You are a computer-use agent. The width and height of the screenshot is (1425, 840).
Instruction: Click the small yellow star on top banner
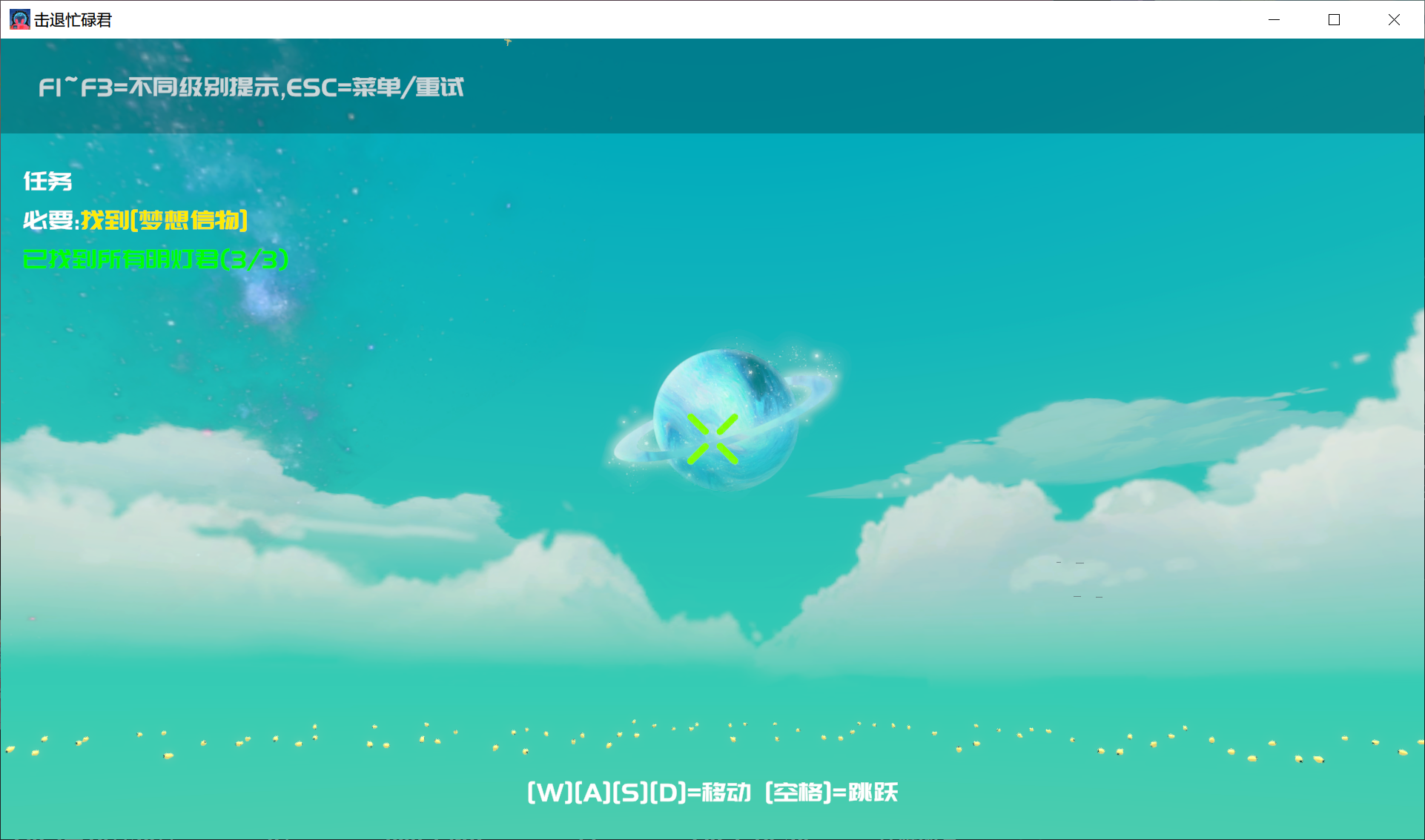508,42
